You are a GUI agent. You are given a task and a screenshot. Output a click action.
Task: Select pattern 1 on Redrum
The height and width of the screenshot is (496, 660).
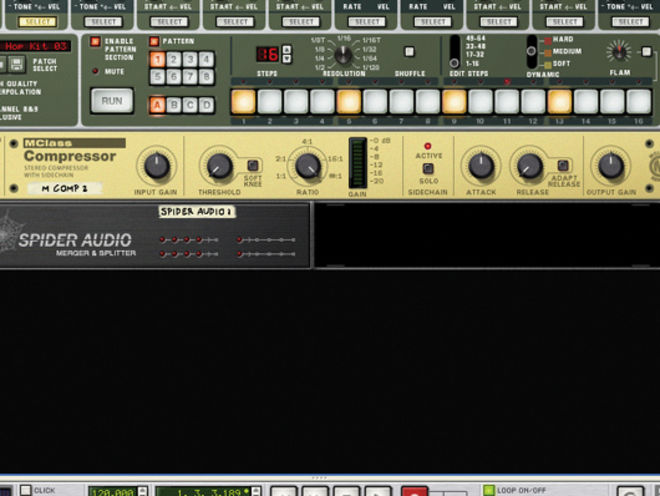157,60
